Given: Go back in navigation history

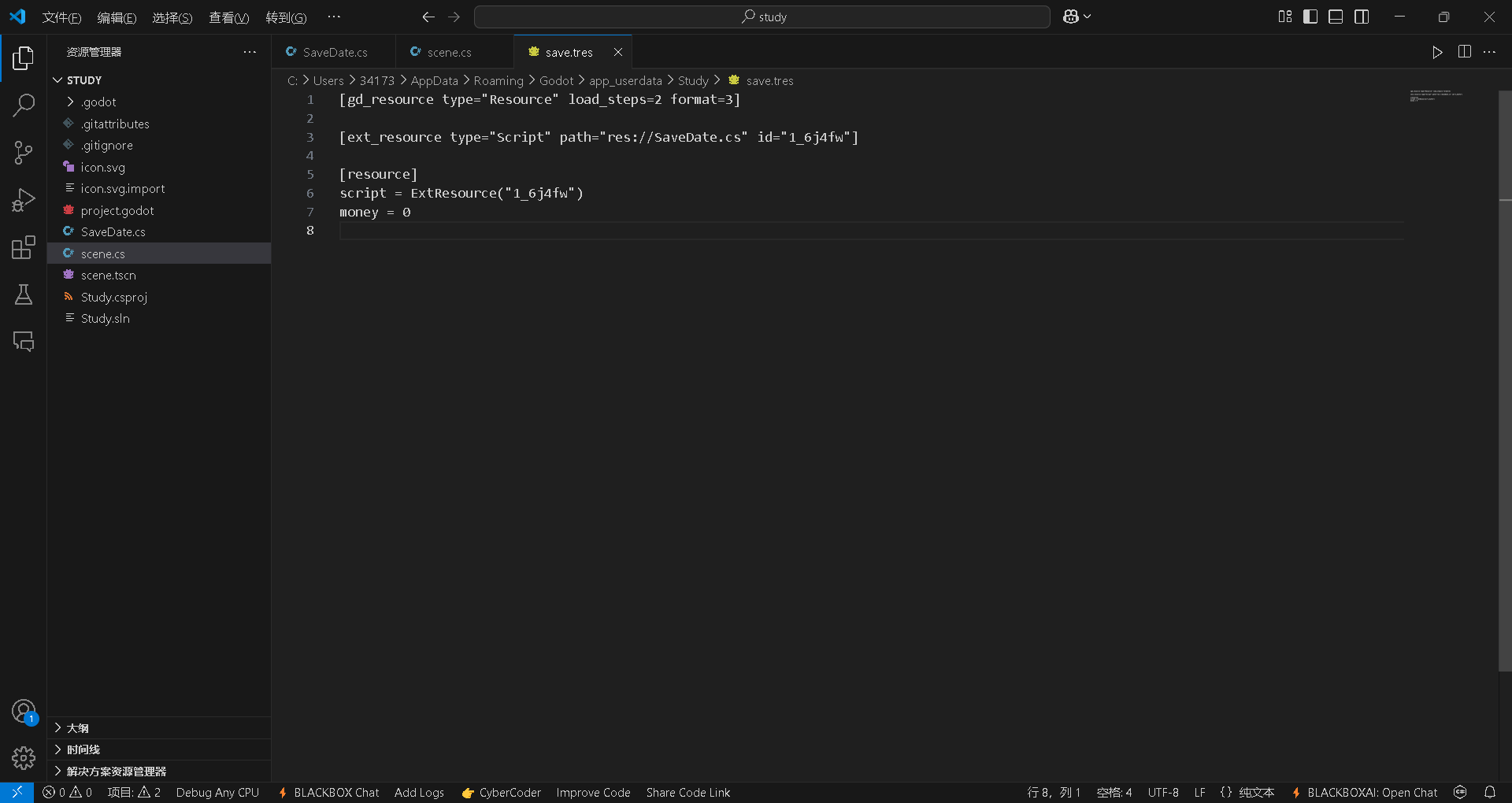Looking at the screenshot, I should [428, 17].
